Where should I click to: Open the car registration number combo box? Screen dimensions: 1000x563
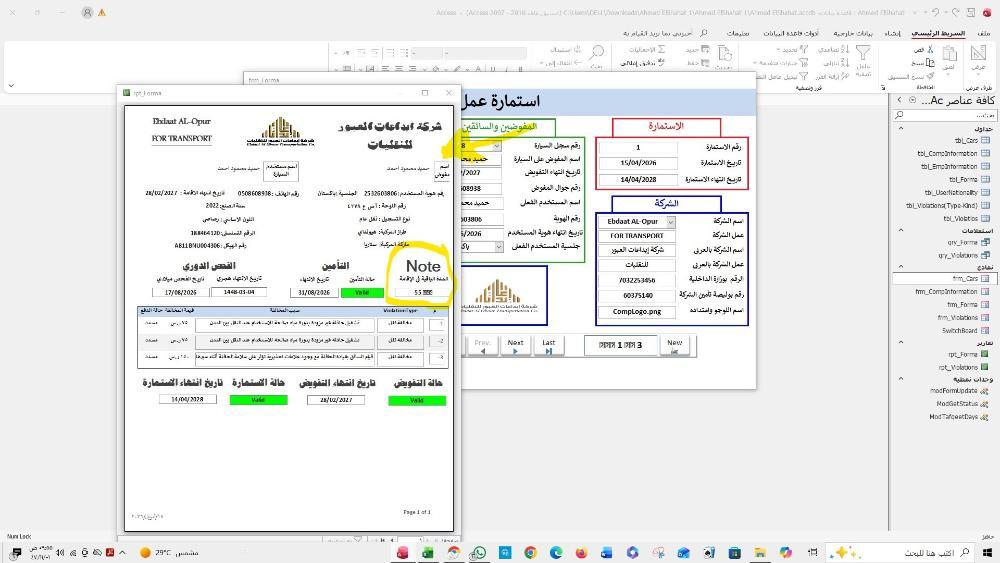pos(497,146)
